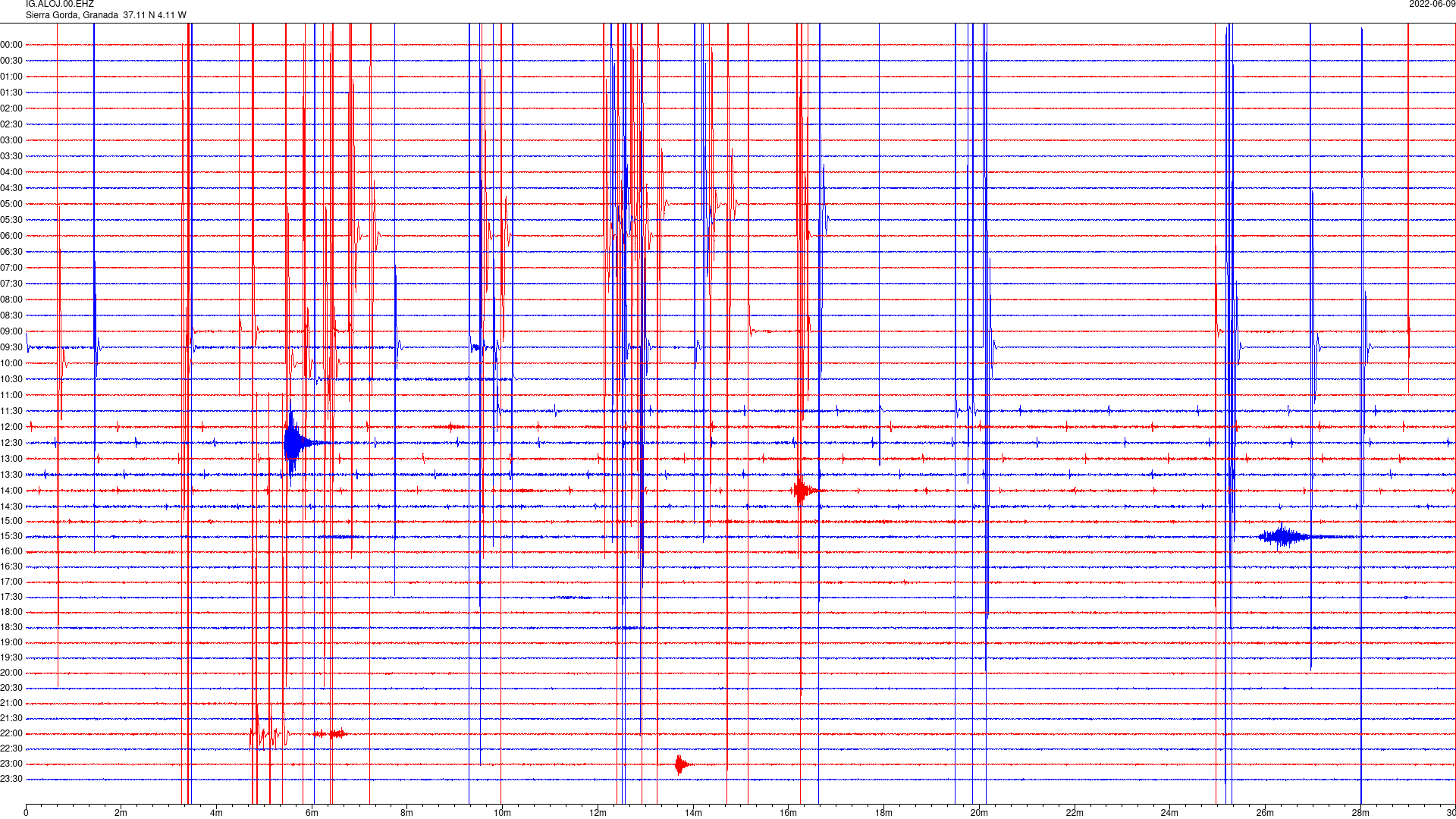Click the 8m tick on time axis
The width and height of the screenshot is (1456, 819).
[x=407, y=813]
